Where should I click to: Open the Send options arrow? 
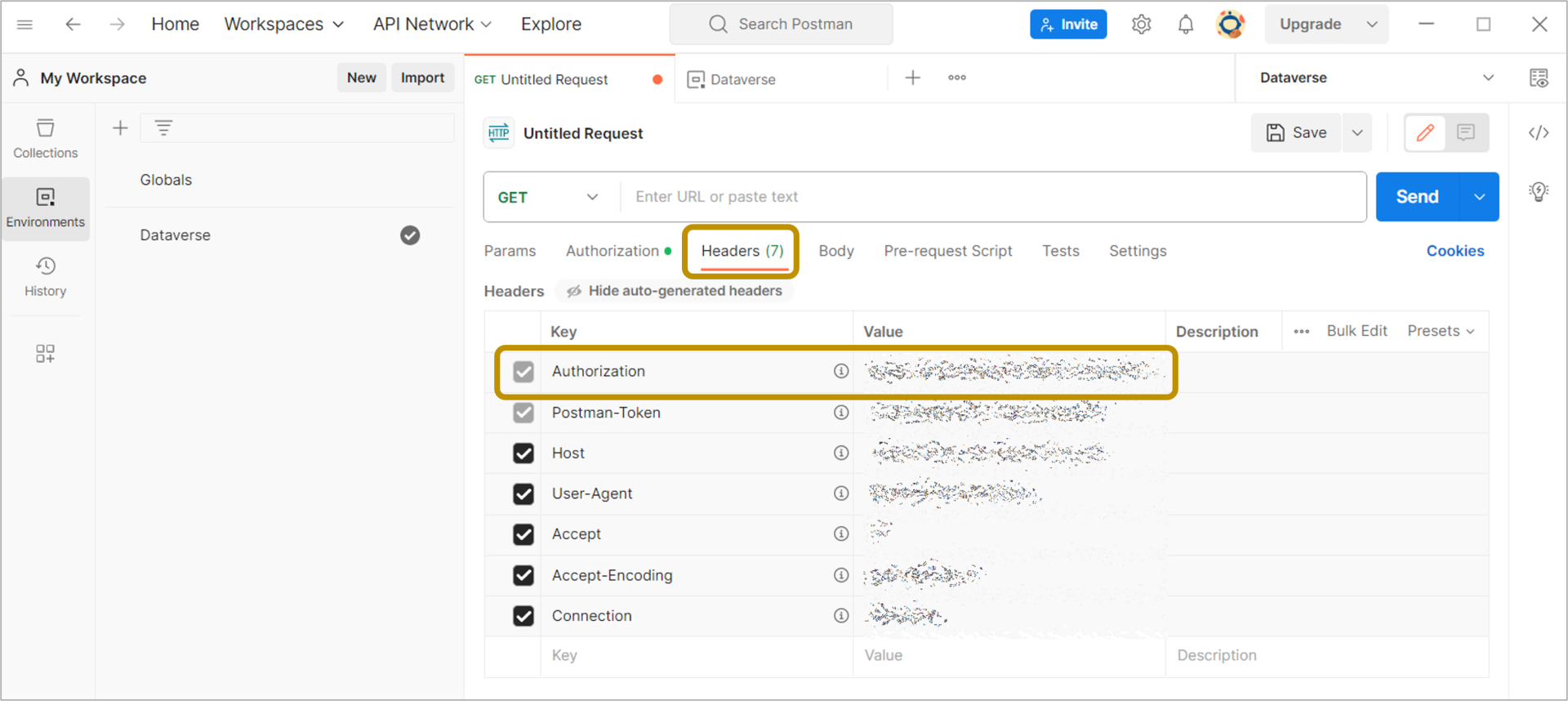point(1480,197)
